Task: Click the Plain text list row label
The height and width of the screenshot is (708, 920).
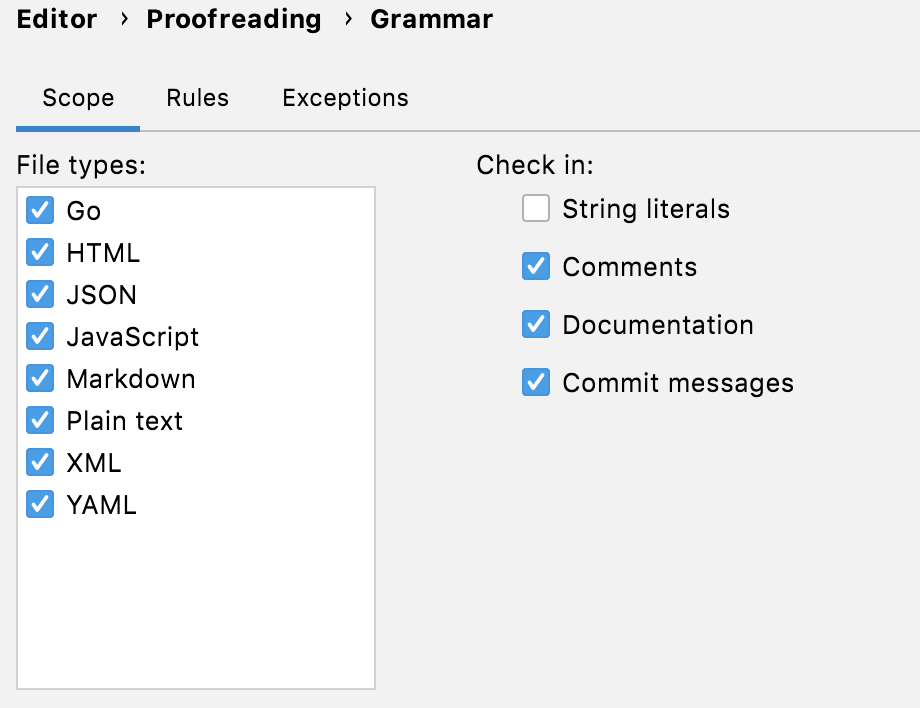Action: 124,421
